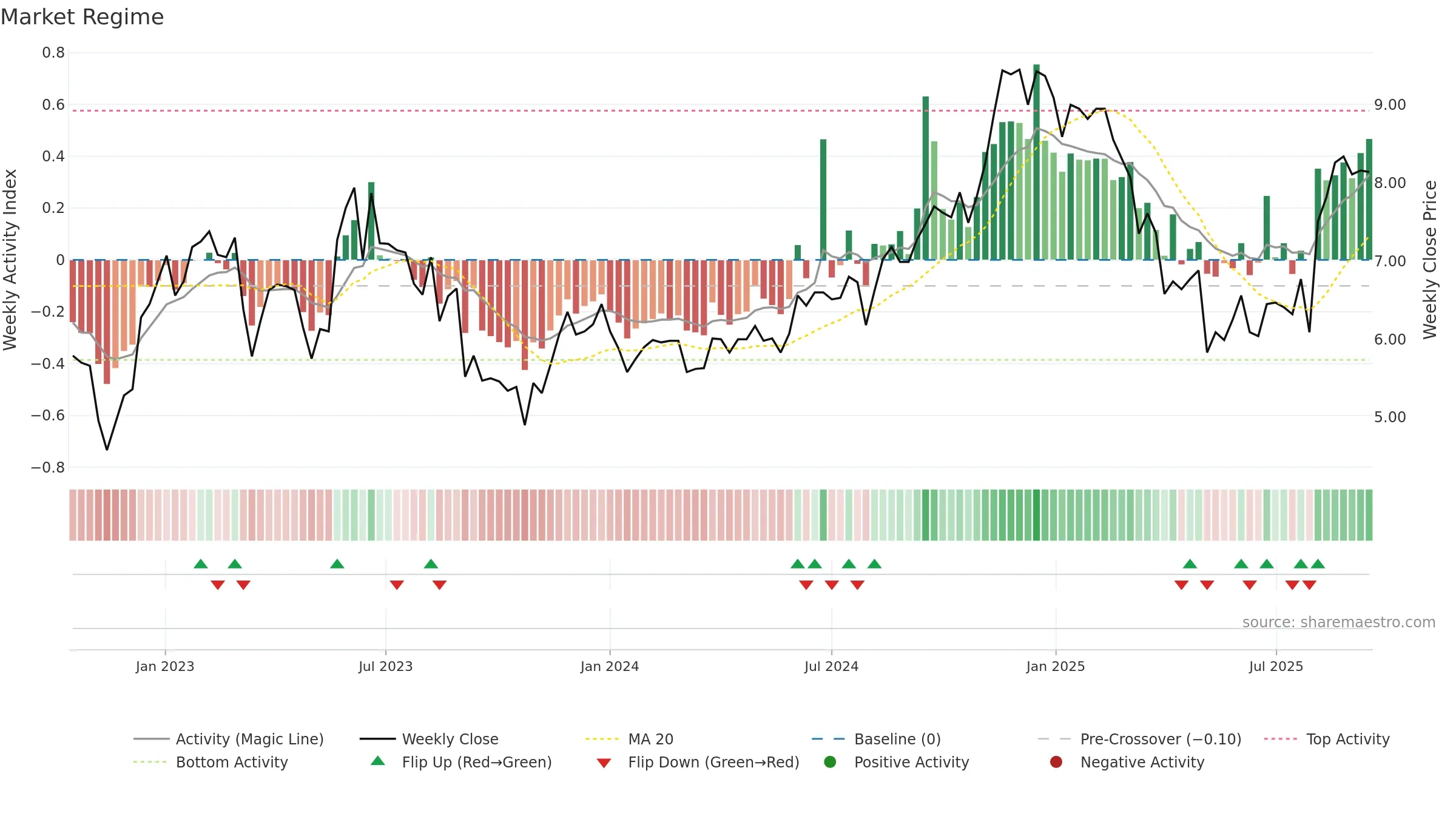Click the Jan 2023 x-axis label
The height and width of the screenshot is (819, 1456).
tap(165, 666)
